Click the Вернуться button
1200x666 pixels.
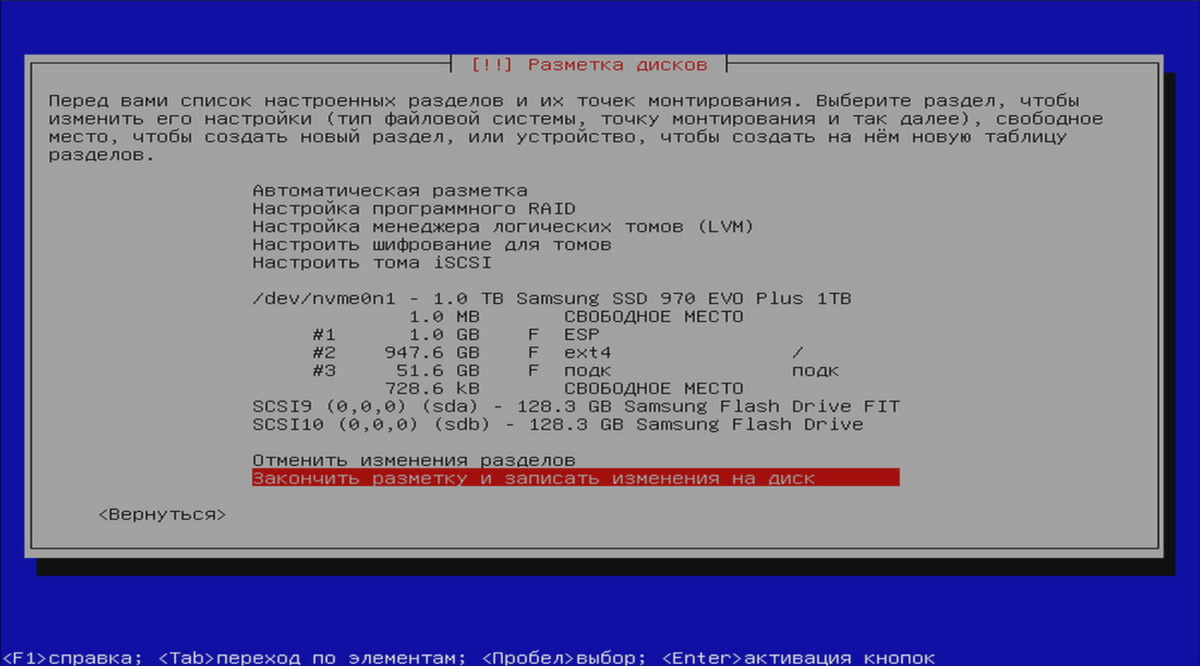tap(162, 514)
